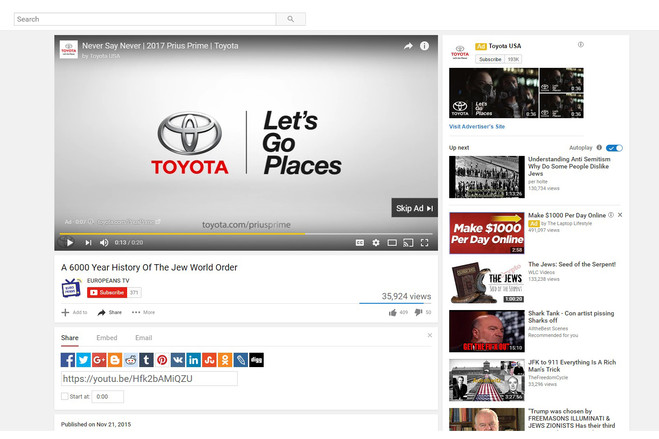659x439 pixels.
Task: Click the Toyota USA ad channel name
Action: [505, 46]
